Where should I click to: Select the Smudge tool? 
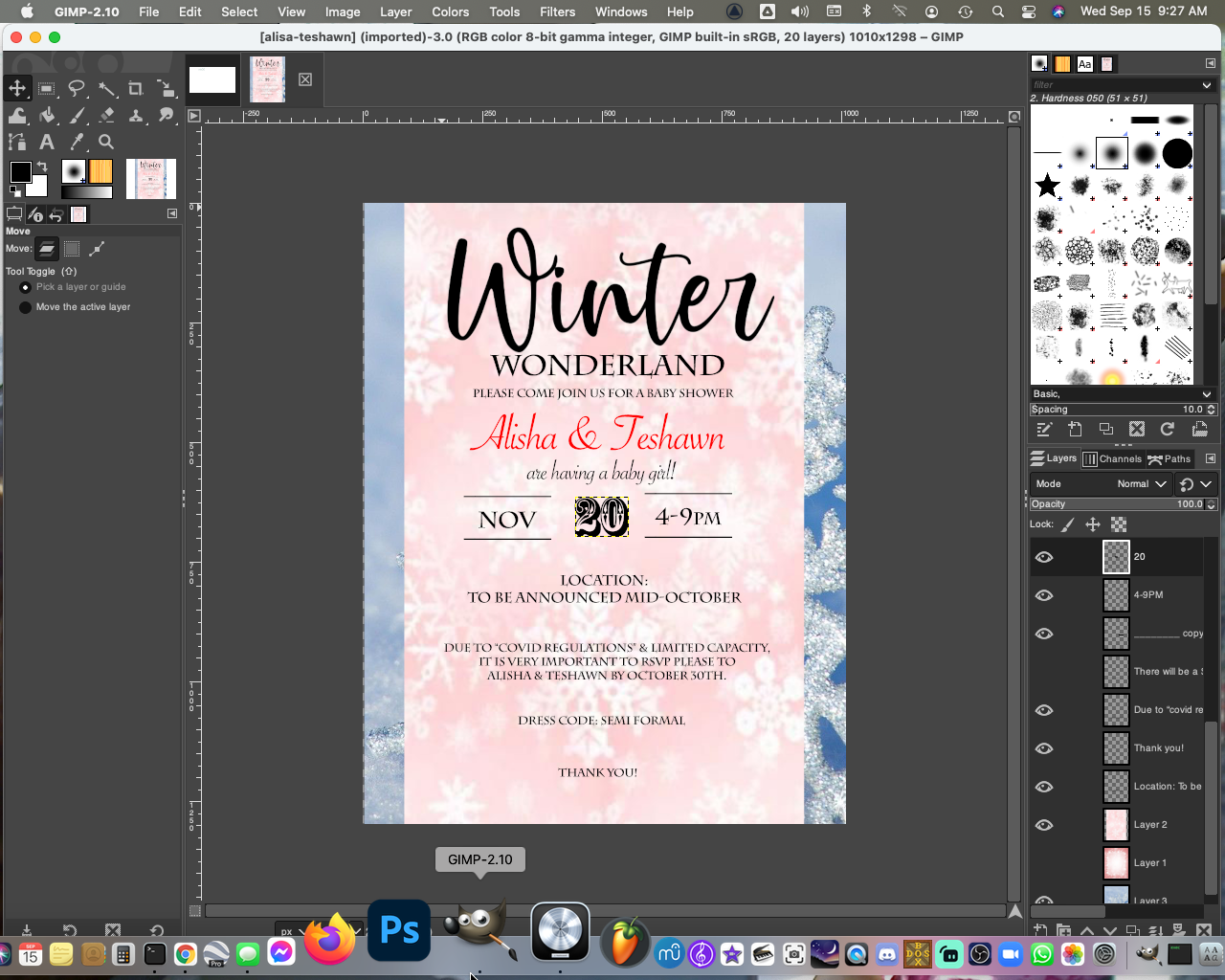(x=166, y=115)
